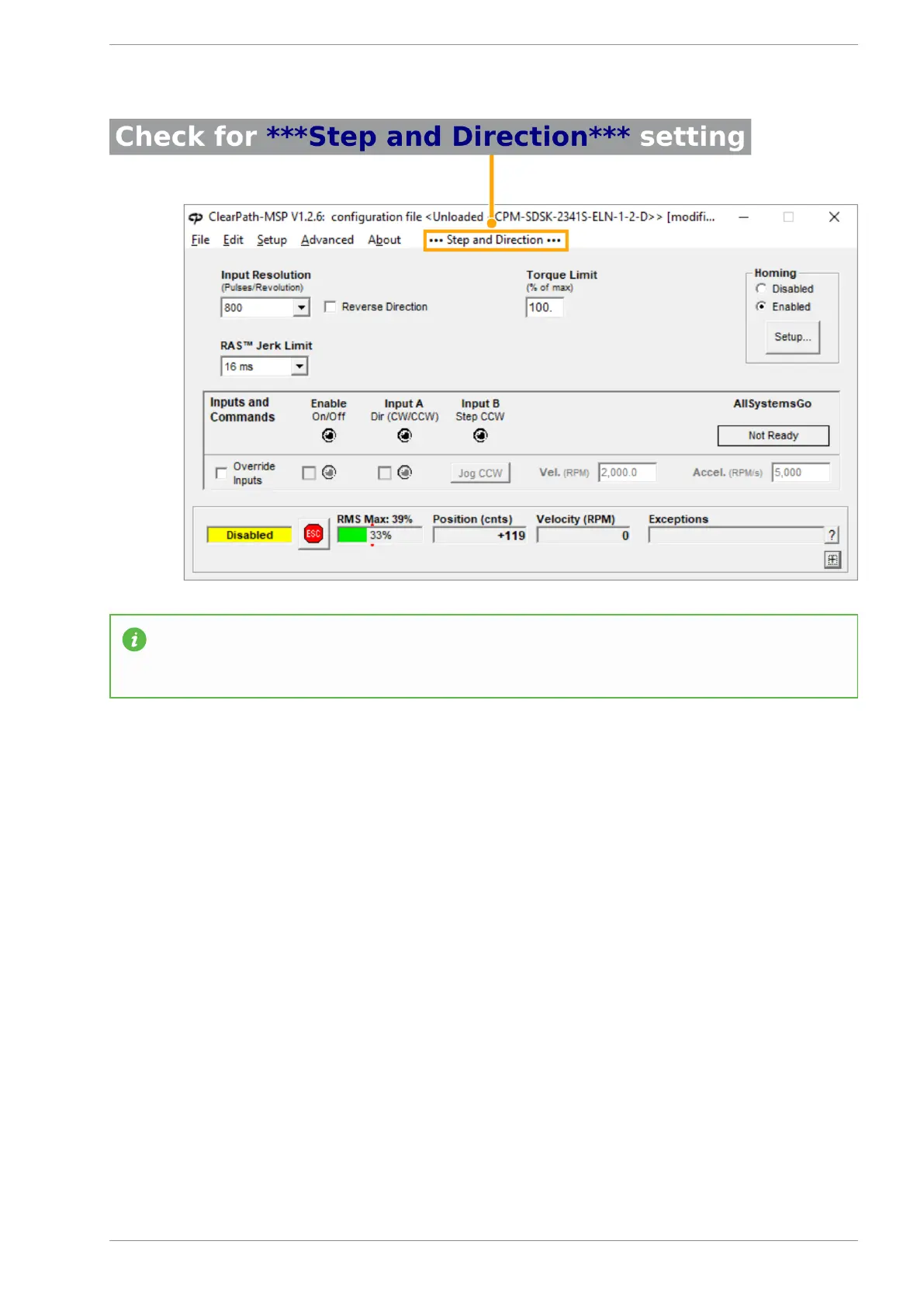Click the Jog CCW button
Screen dimensions: 924x1307
pyautogui.click(x=480, y=473)
